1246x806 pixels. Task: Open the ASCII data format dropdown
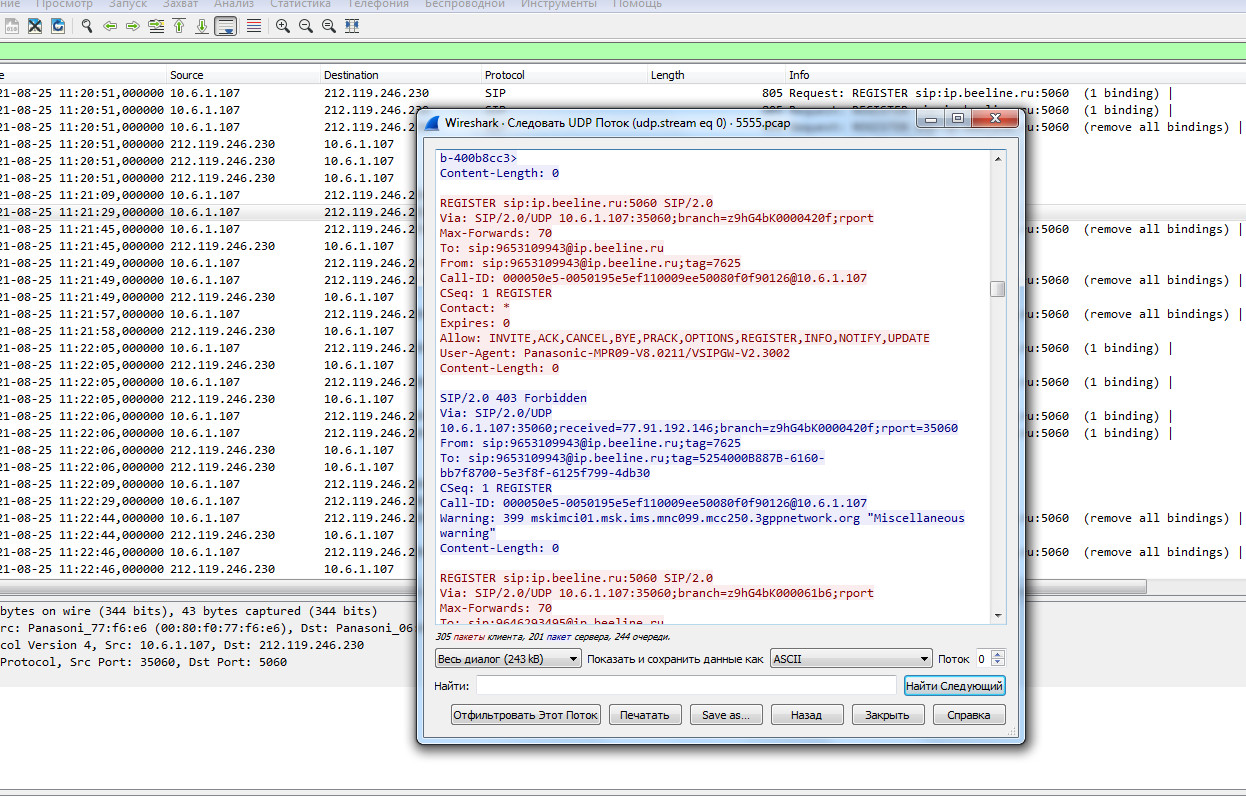point(851,659)
